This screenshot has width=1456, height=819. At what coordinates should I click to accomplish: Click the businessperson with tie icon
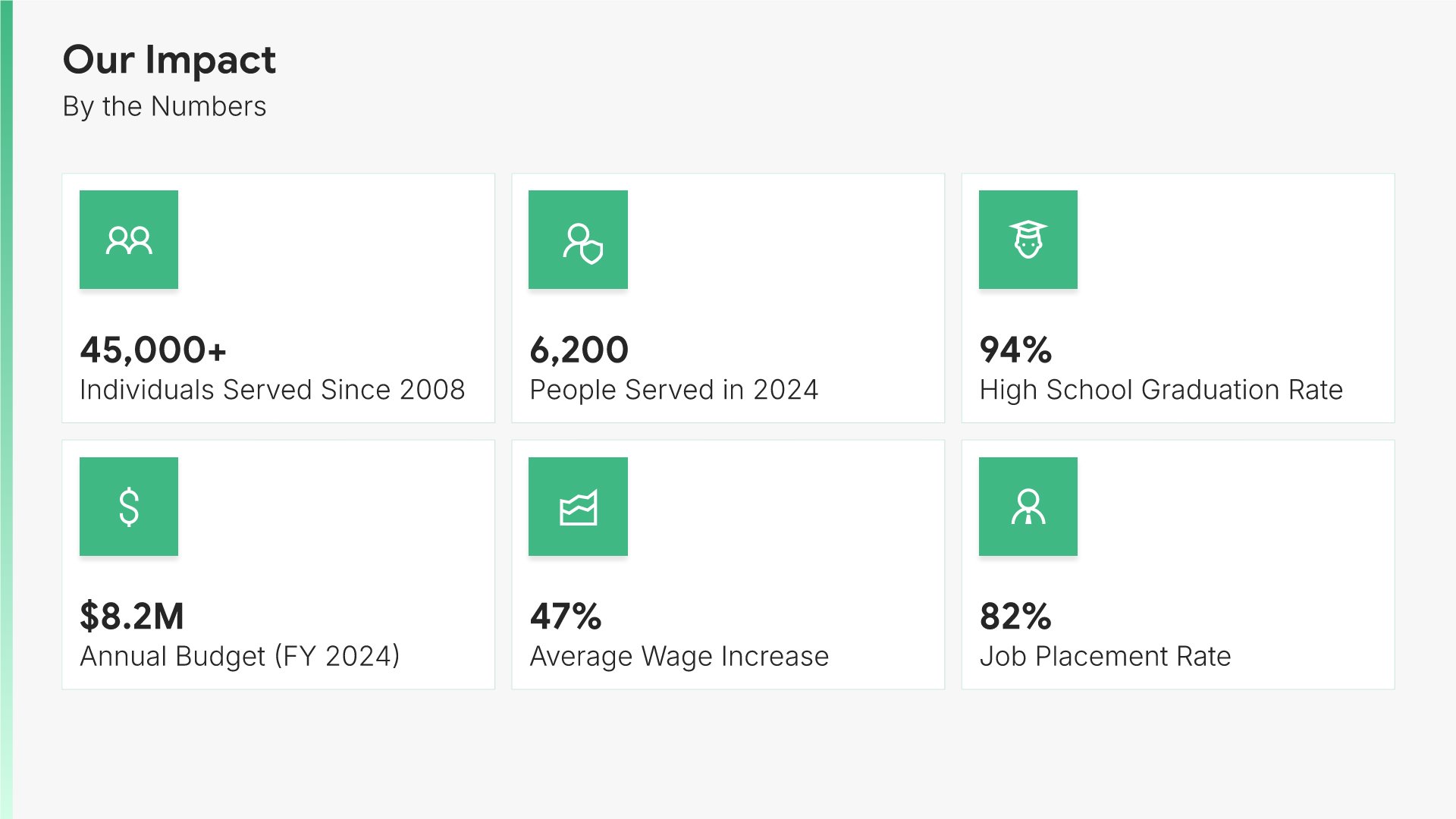tap(1028, 507)
